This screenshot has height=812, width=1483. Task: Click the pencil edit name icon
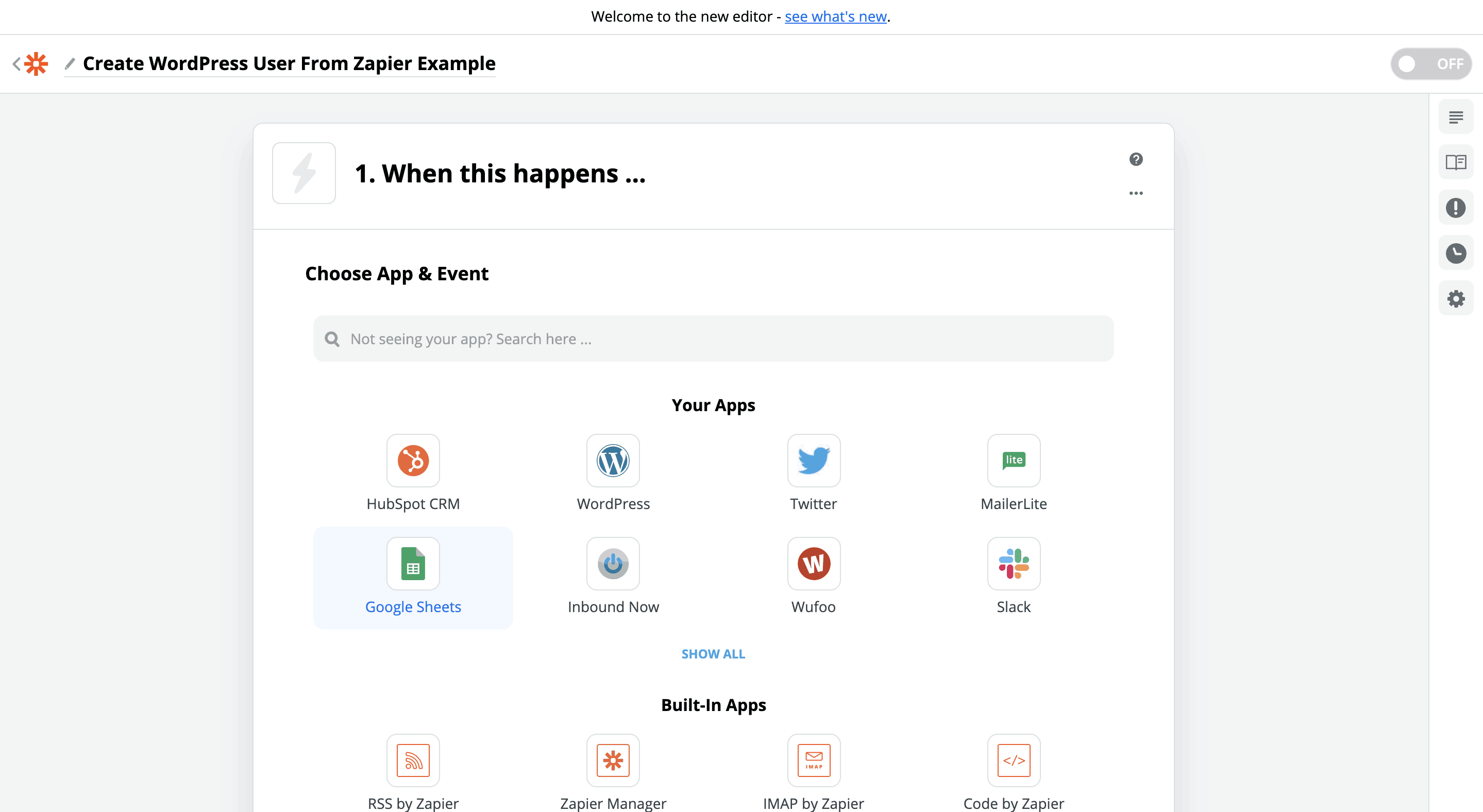[70, 63]
